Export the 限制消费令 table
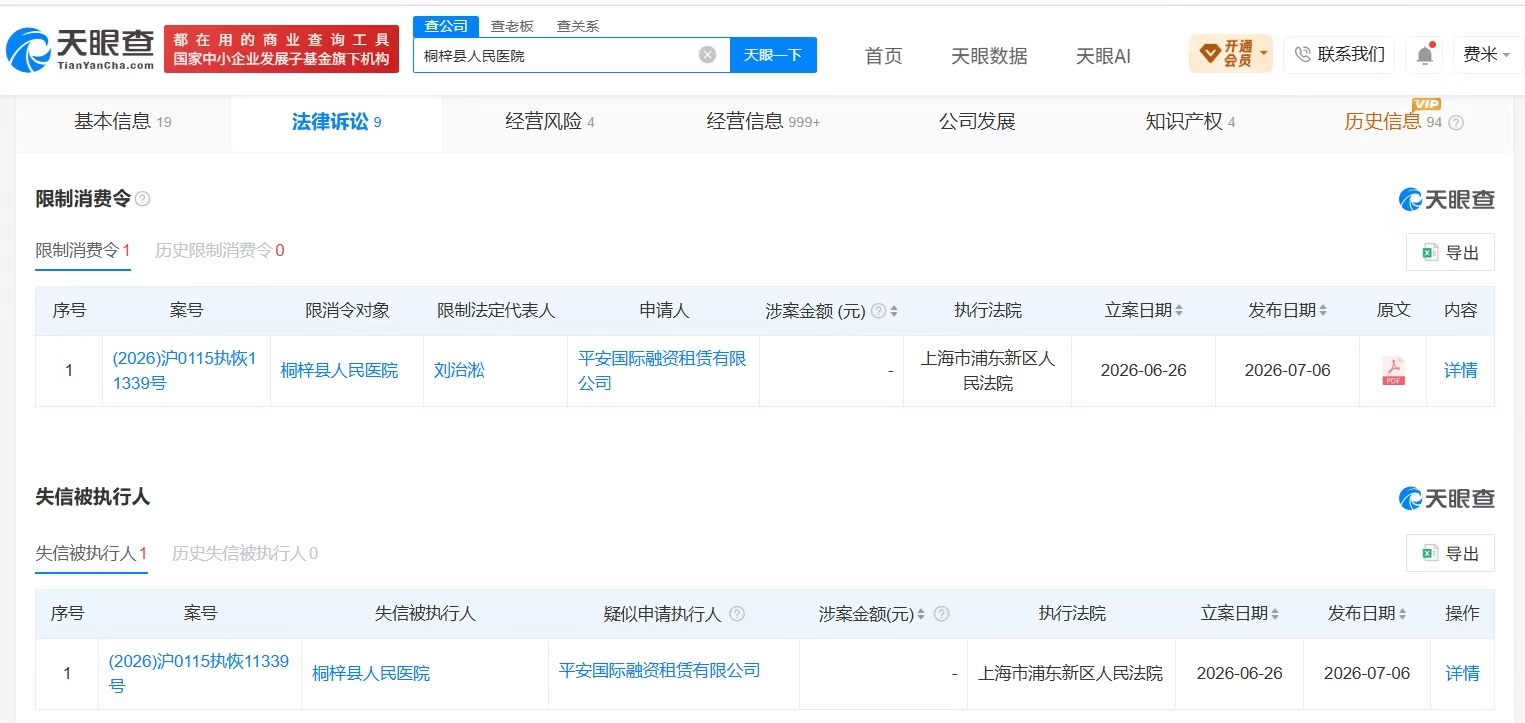 tap(1450, 252)
